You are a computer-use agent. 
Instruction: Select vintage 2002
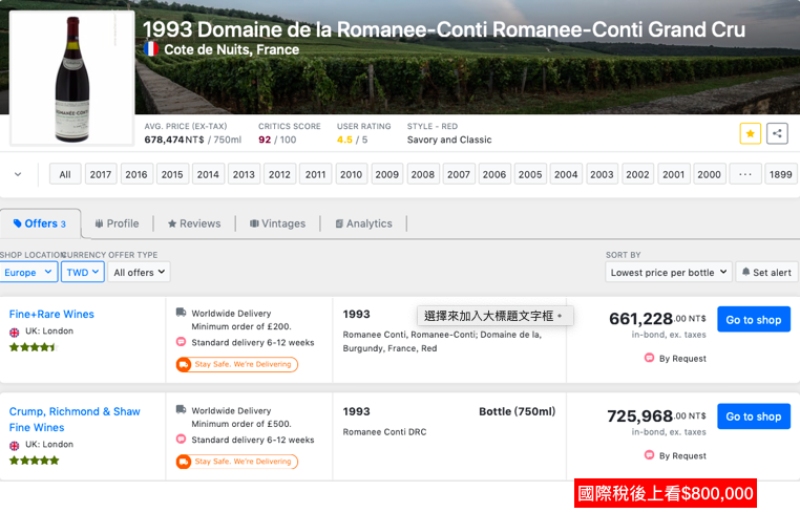coord(638,175)
